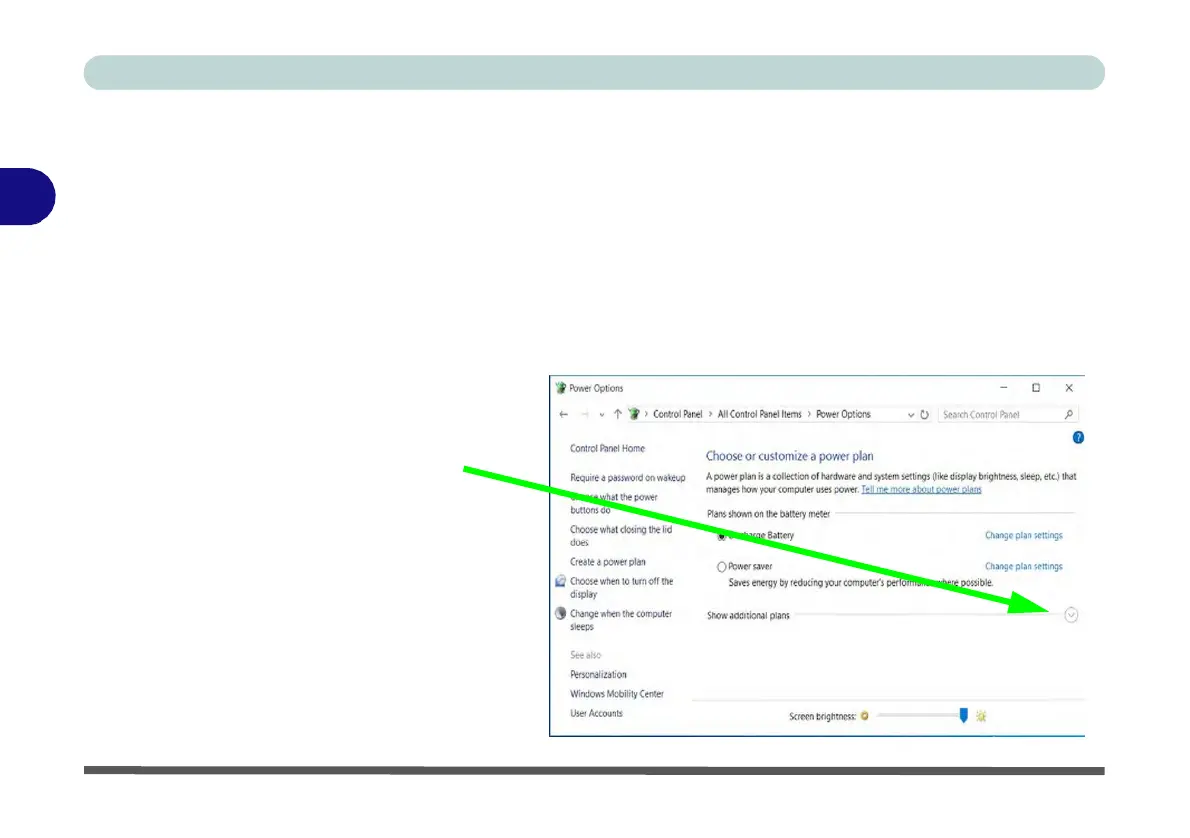Open Control Panel Home link
This screenshot has height=838, width=1190.
607,449
